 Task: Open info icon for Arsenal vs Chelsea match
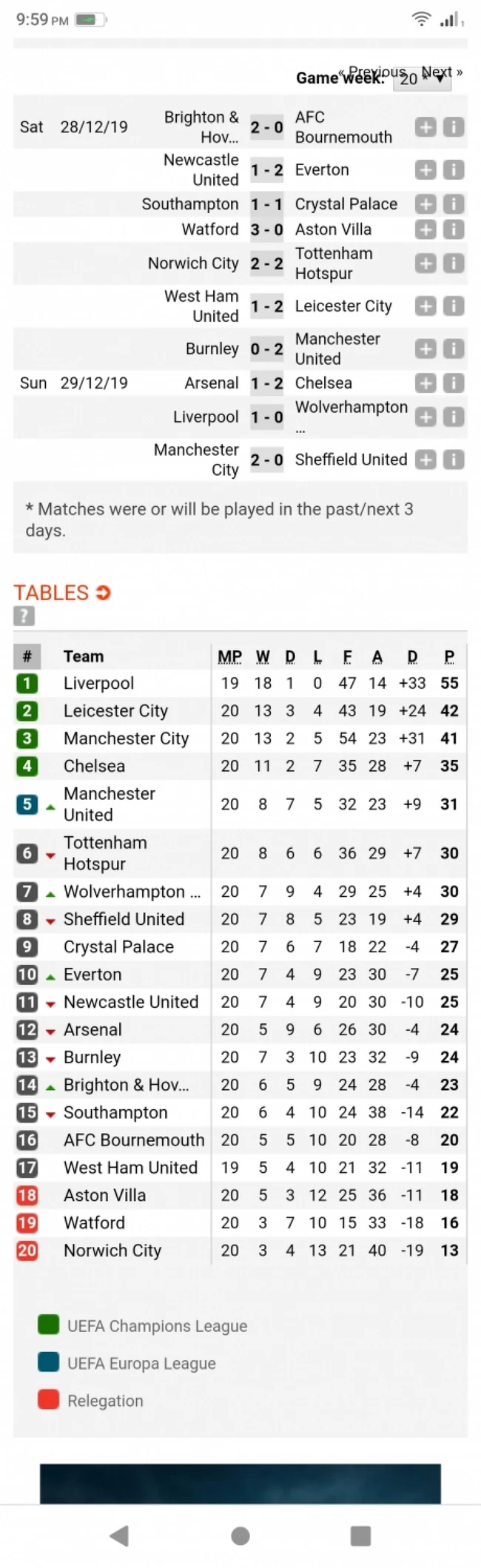tap(454, 383)
